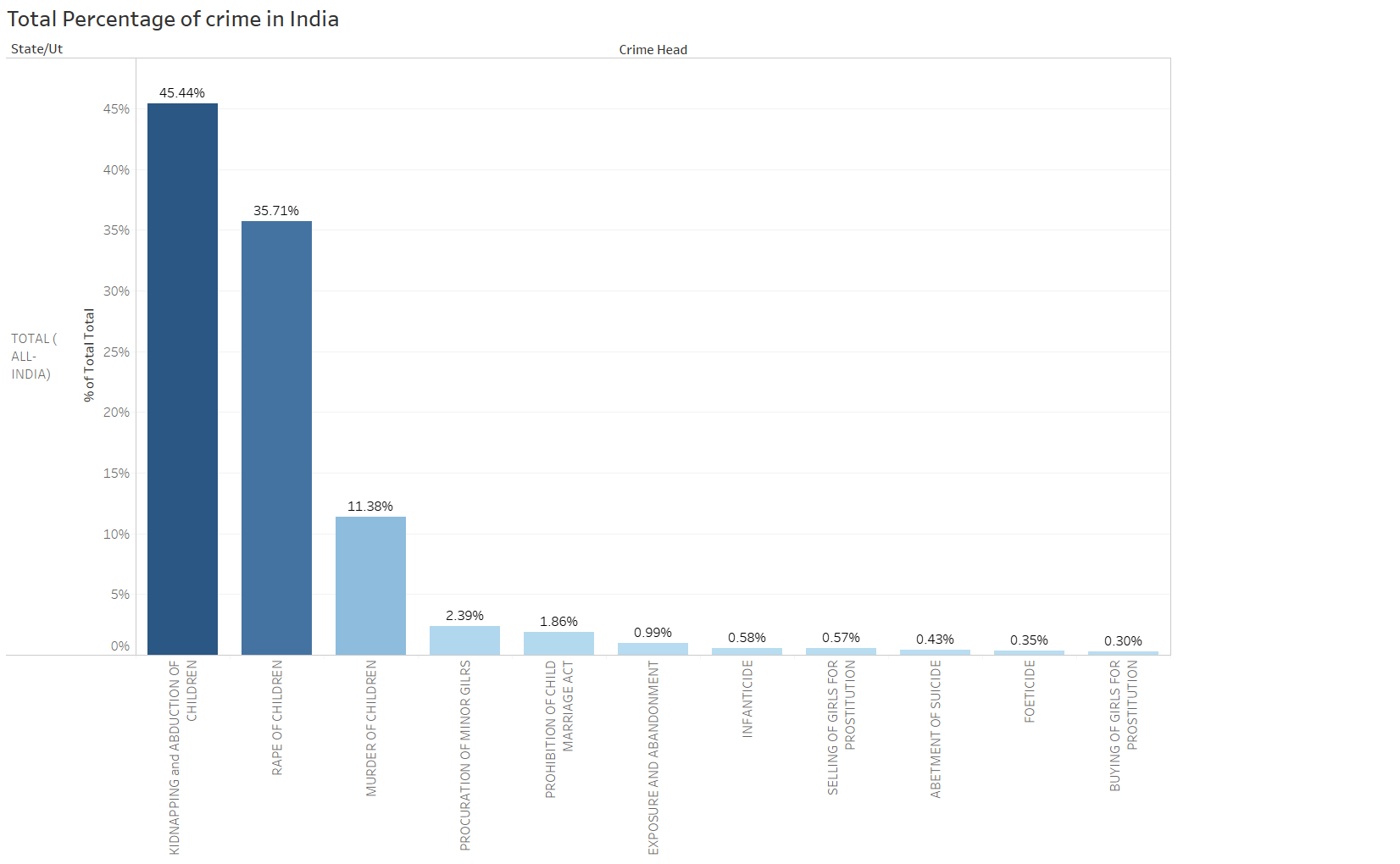Click the Exposure and Abandonment bar
The width and height of the screenshot is (1400, 864).
click(x=653, y=649)
